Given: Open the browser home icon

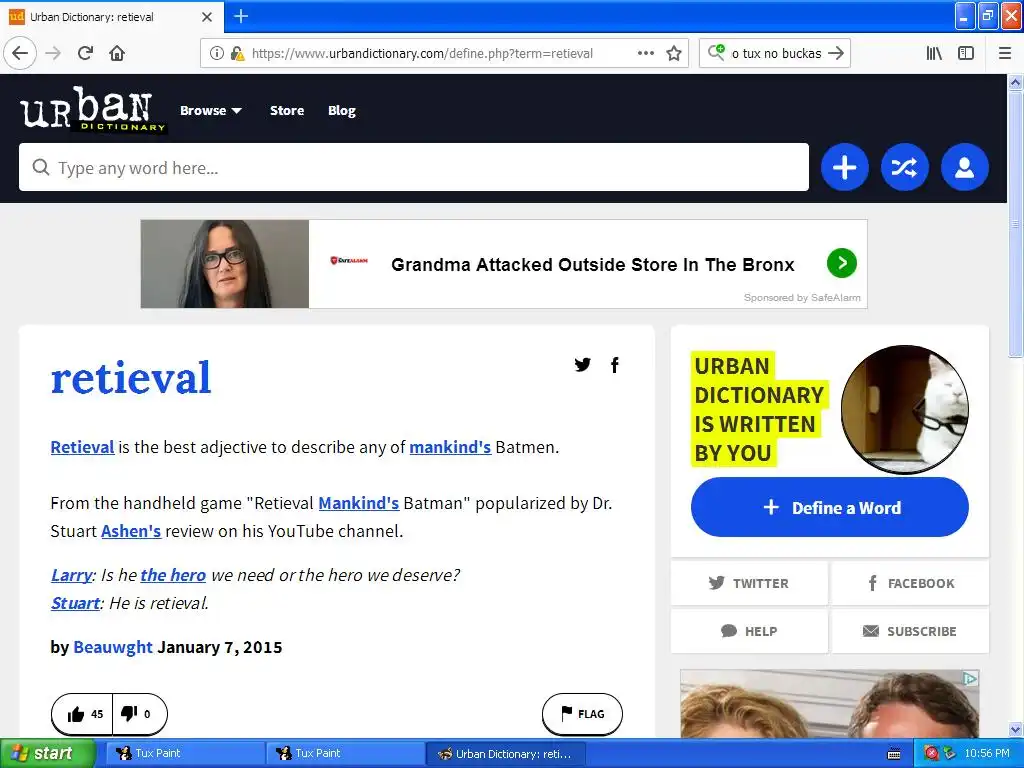Looking at the screenshot, I should pos(117,53).
